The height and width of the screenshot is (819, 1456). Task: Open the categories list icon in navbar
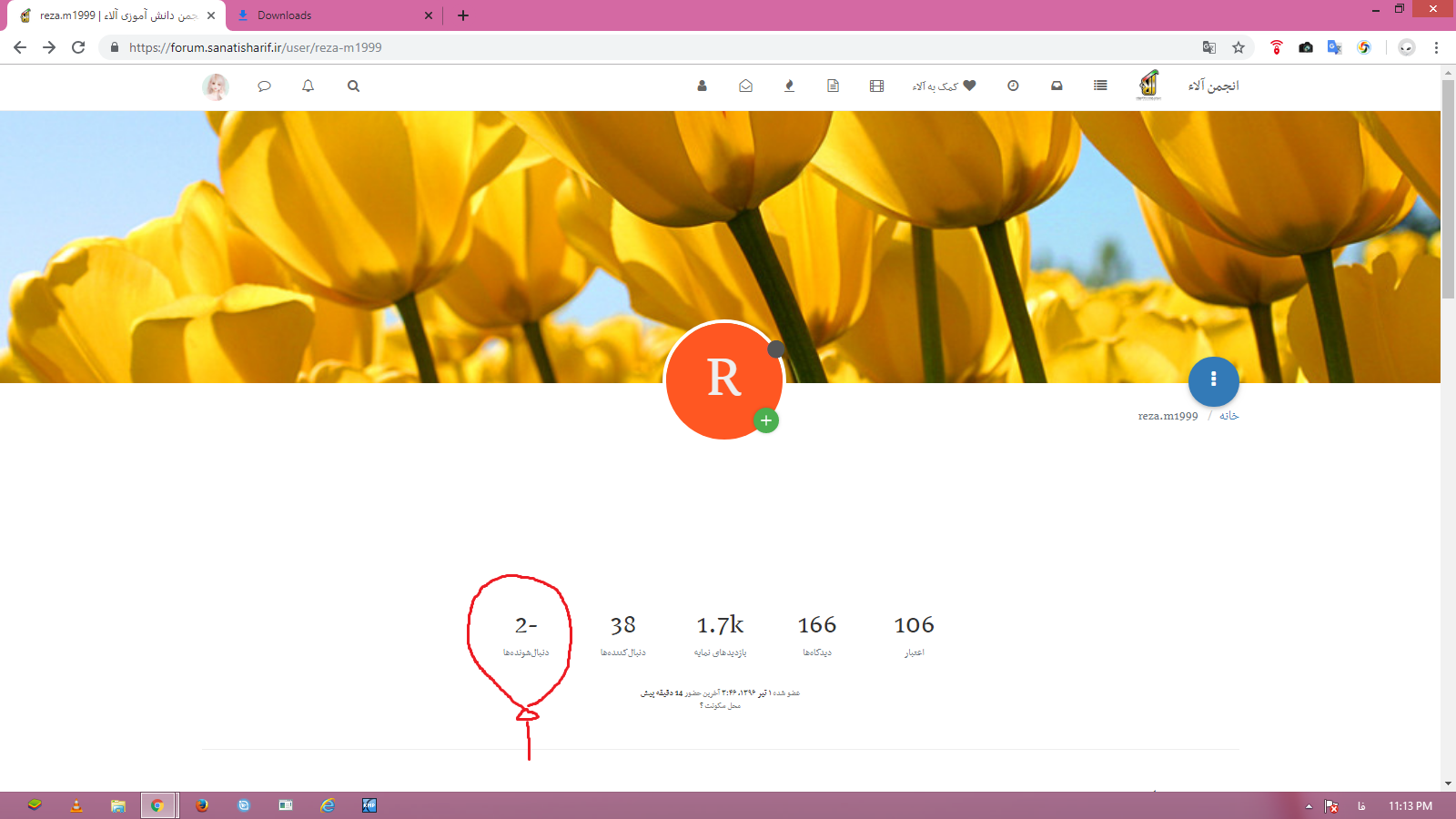1100,86
